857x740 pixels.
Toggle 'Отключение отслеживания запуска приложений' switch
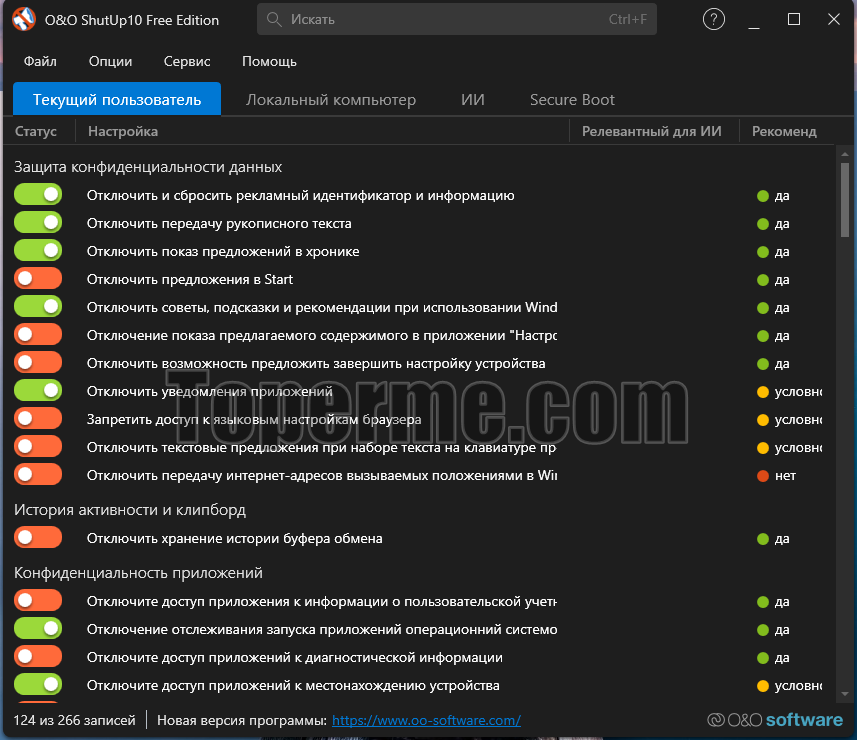pos(38,628)
